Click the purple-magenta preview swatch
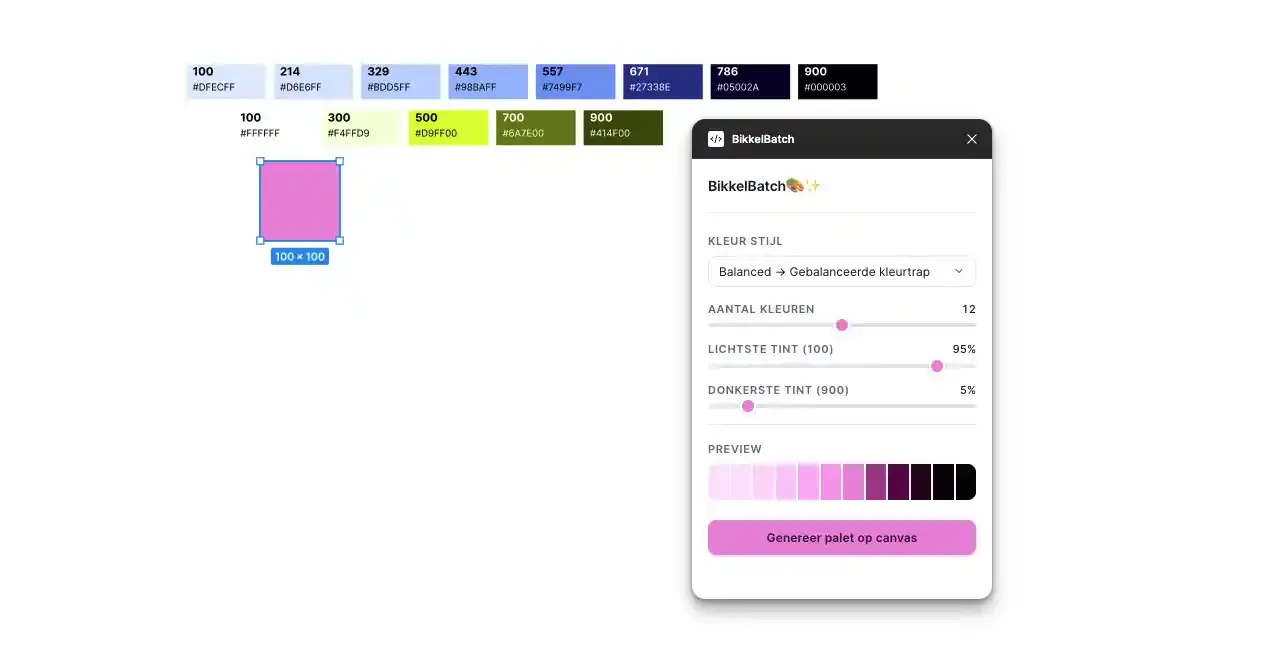The width and height of the screenshot is (1280, 660). click(876, 482)
